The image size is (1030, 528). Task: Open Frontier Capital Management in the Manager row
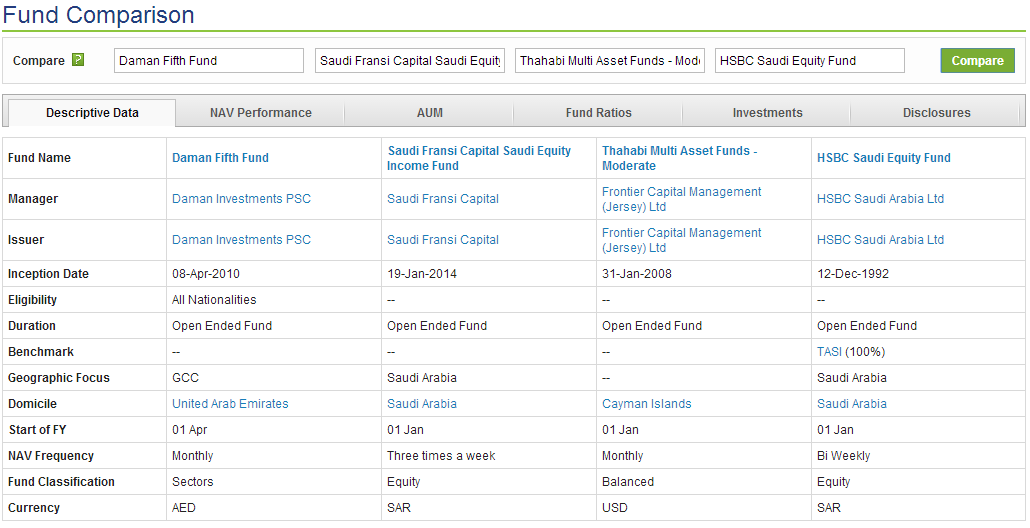tap(682, 199)
